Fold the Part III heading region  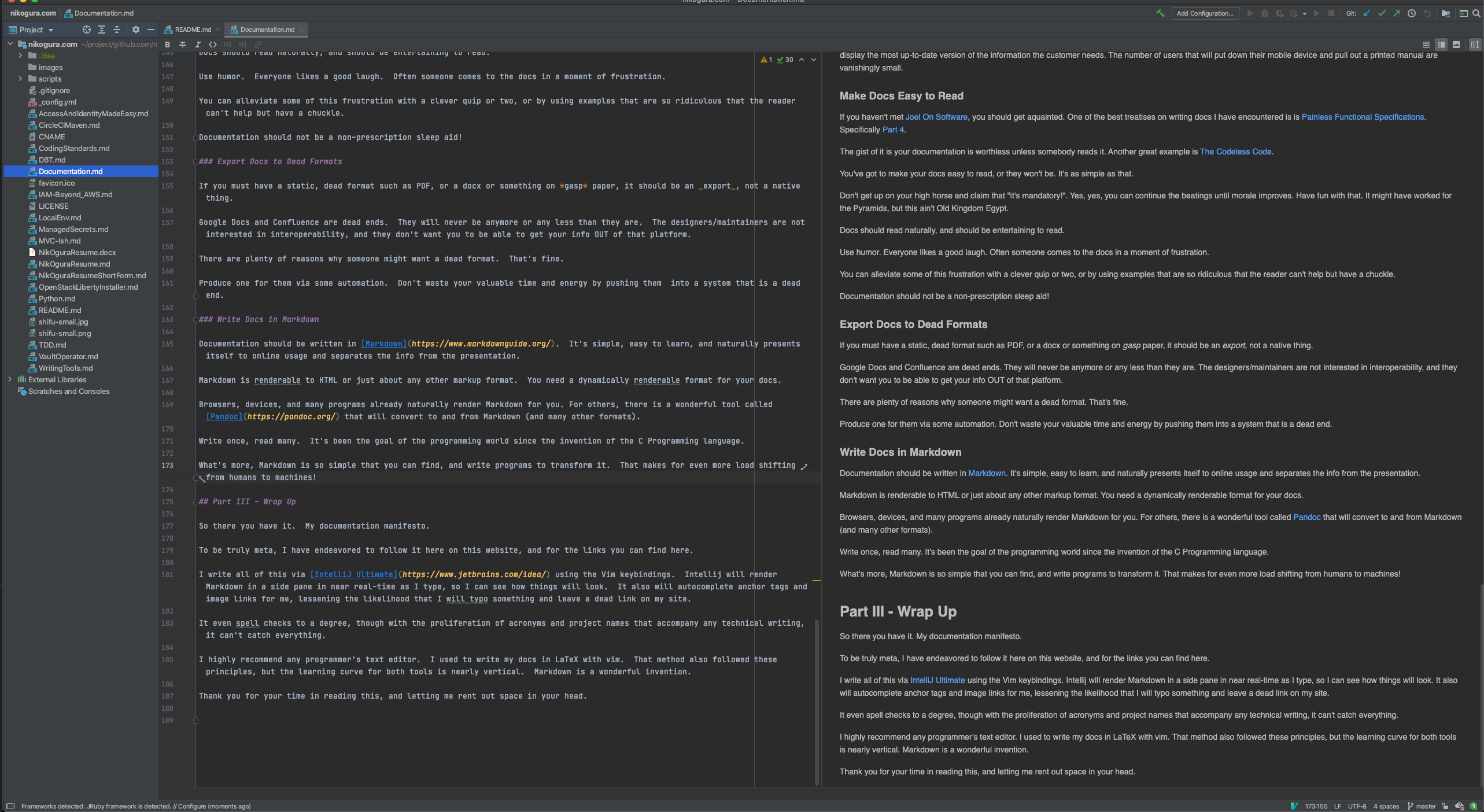195,501
